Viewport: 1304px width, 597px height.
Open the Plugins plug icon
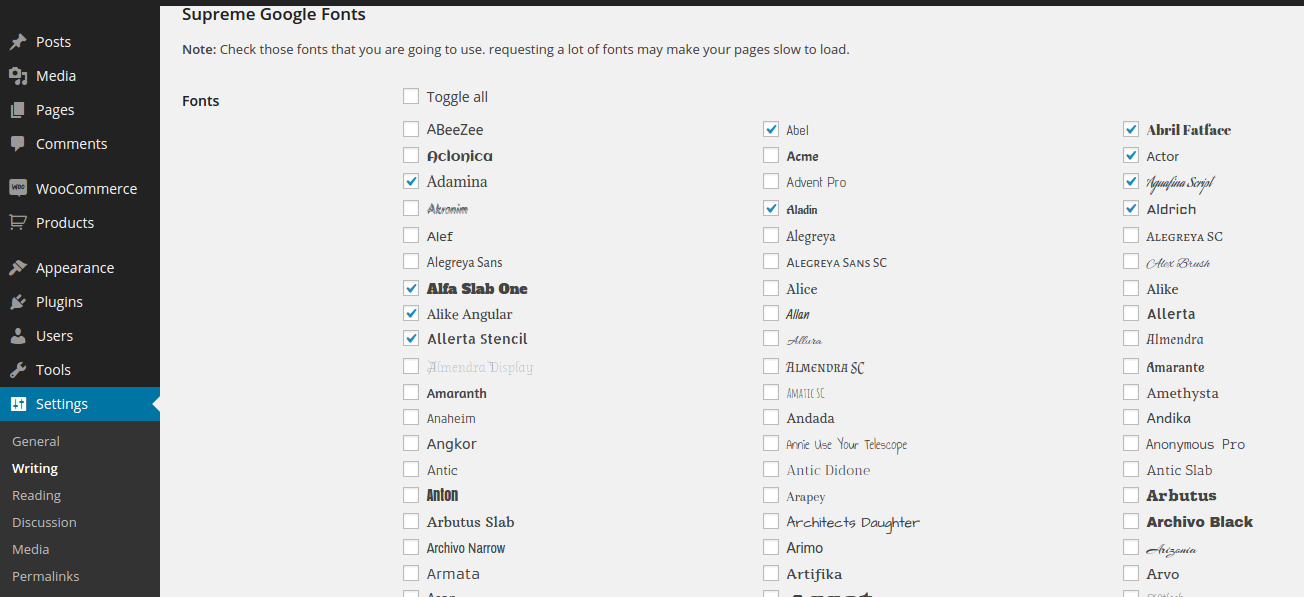tap(18, 302)
